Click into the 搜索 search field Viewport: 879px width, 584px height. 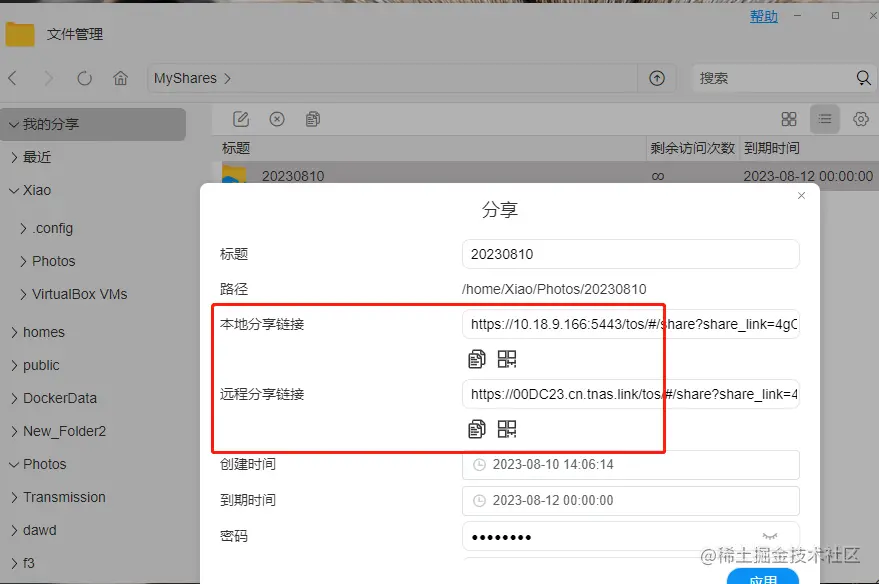(x=774, y=78)
